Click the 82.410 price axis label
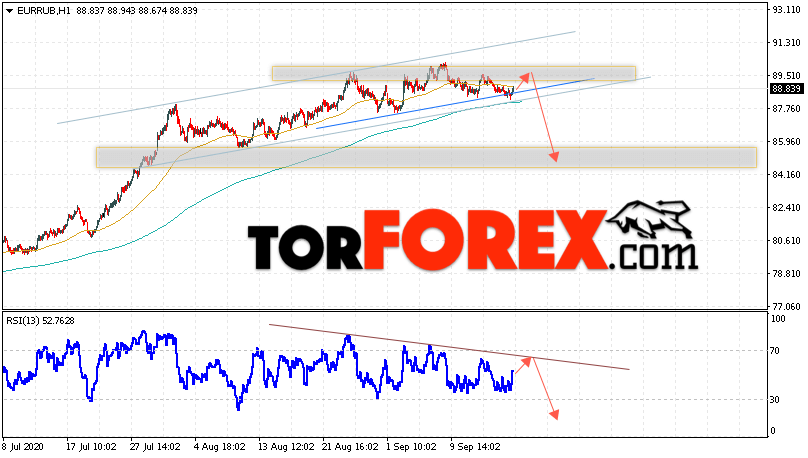 786,207
